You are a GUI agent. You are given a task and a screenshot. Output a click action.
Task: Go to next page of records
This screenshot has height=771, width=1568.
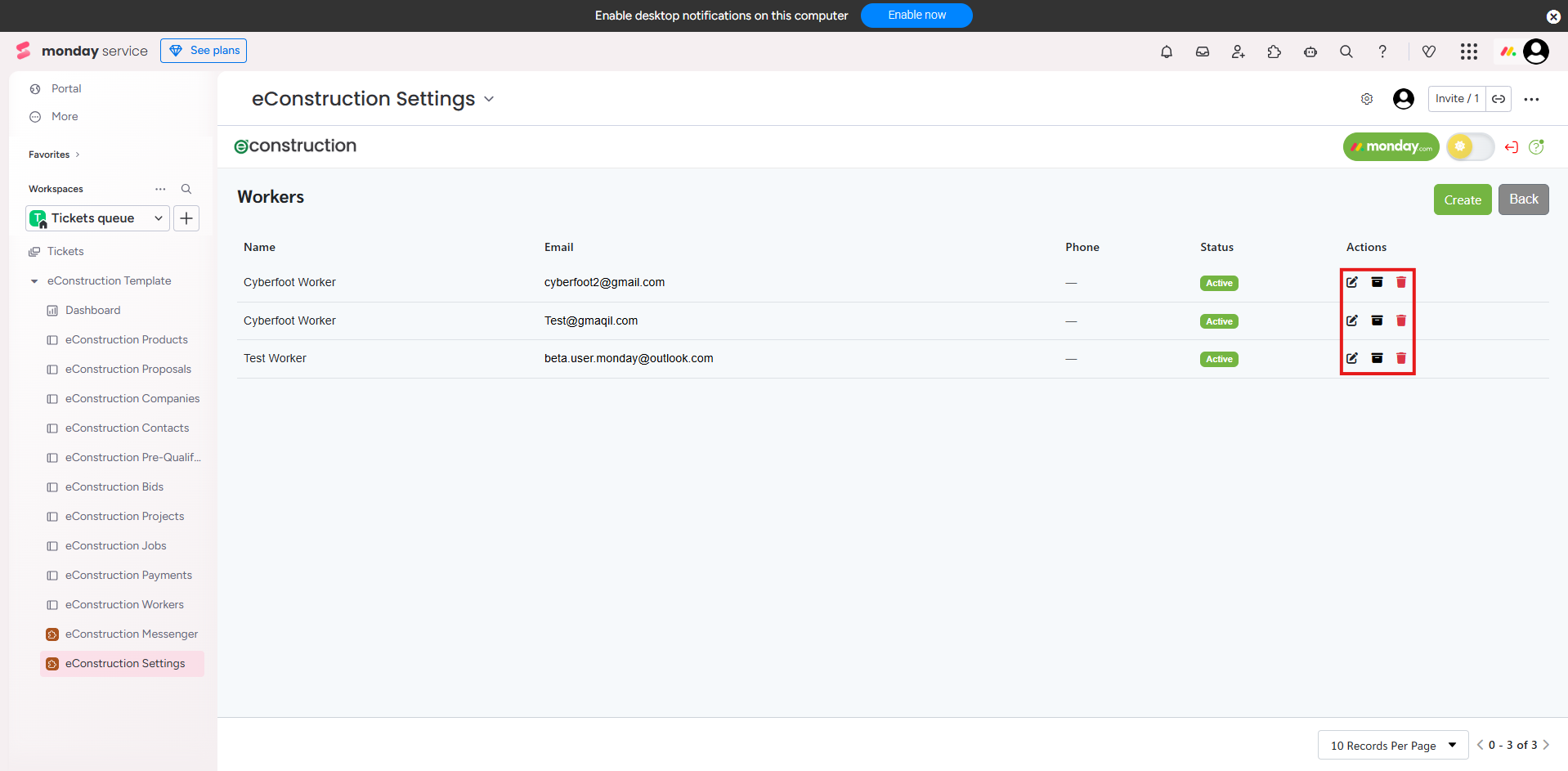coord(1546,745)
